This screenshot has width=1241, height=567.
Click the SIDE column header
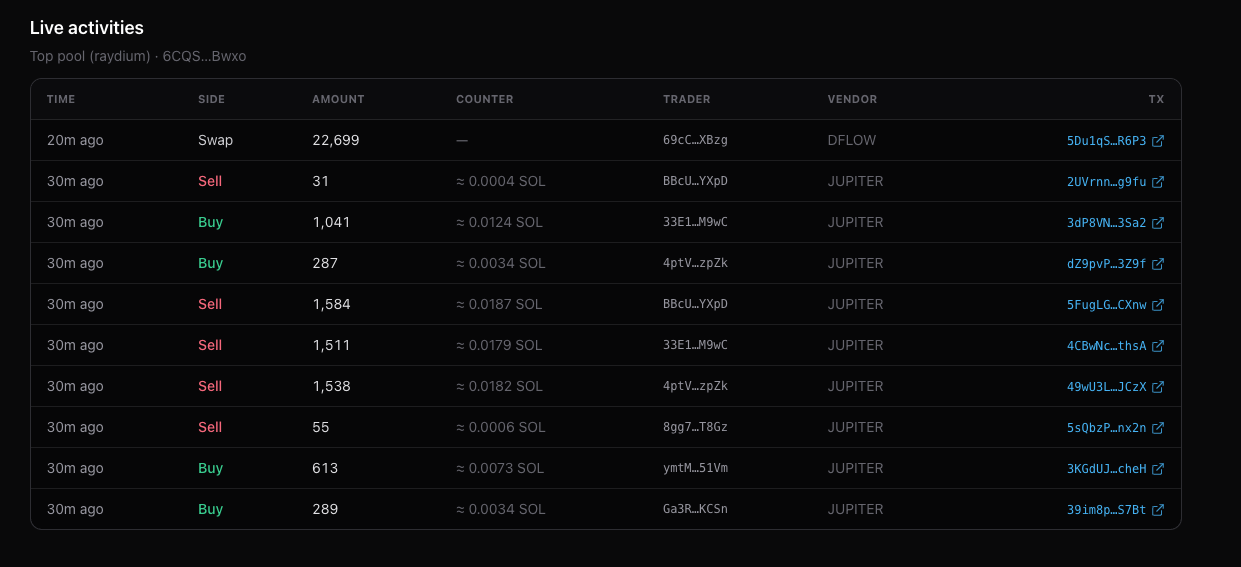tap(211, 99)
